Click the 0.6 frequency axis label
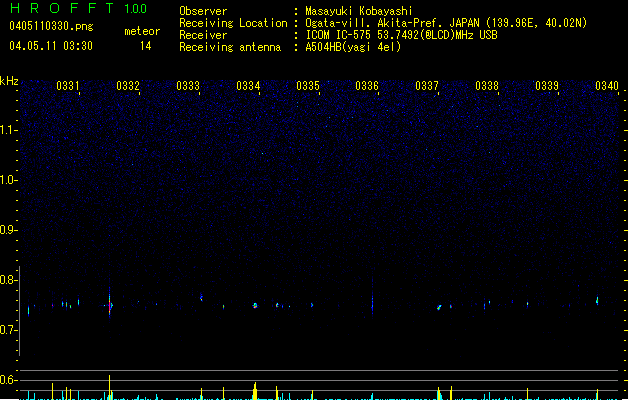629x400 pixels. pos(8,380)
